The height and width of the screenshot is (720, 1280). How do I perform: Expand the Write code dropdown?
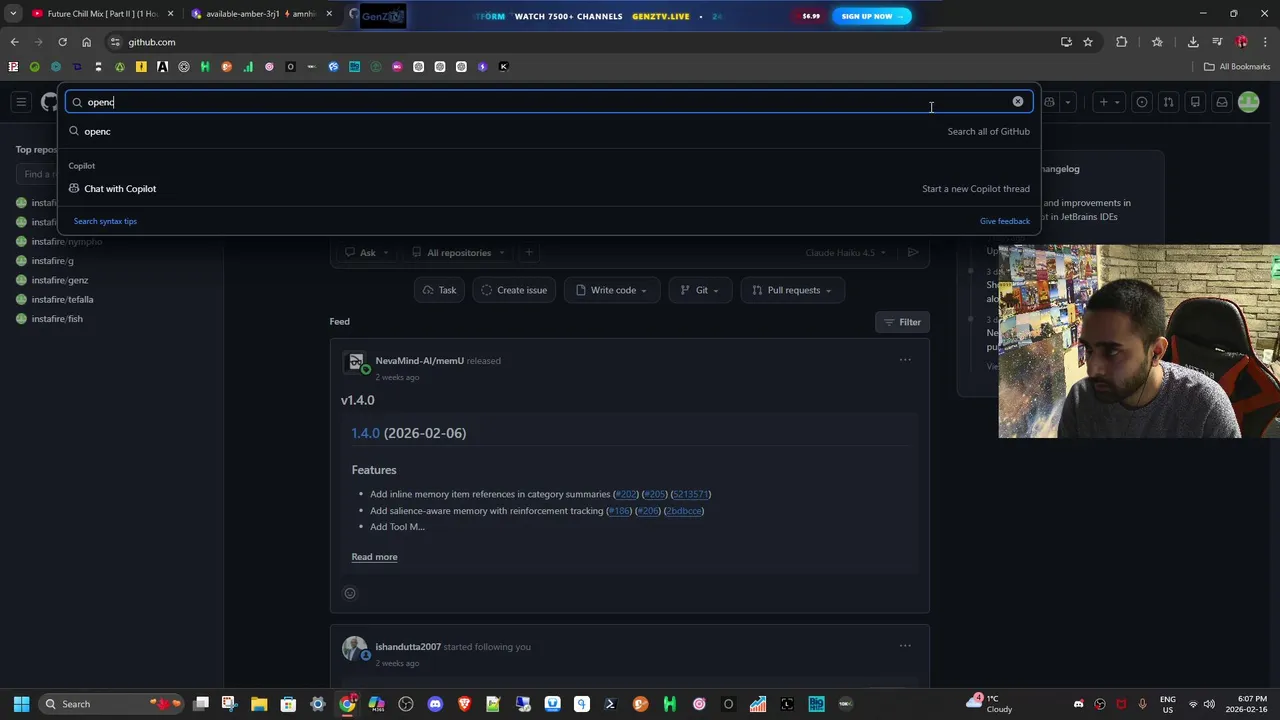pos(612,290)
